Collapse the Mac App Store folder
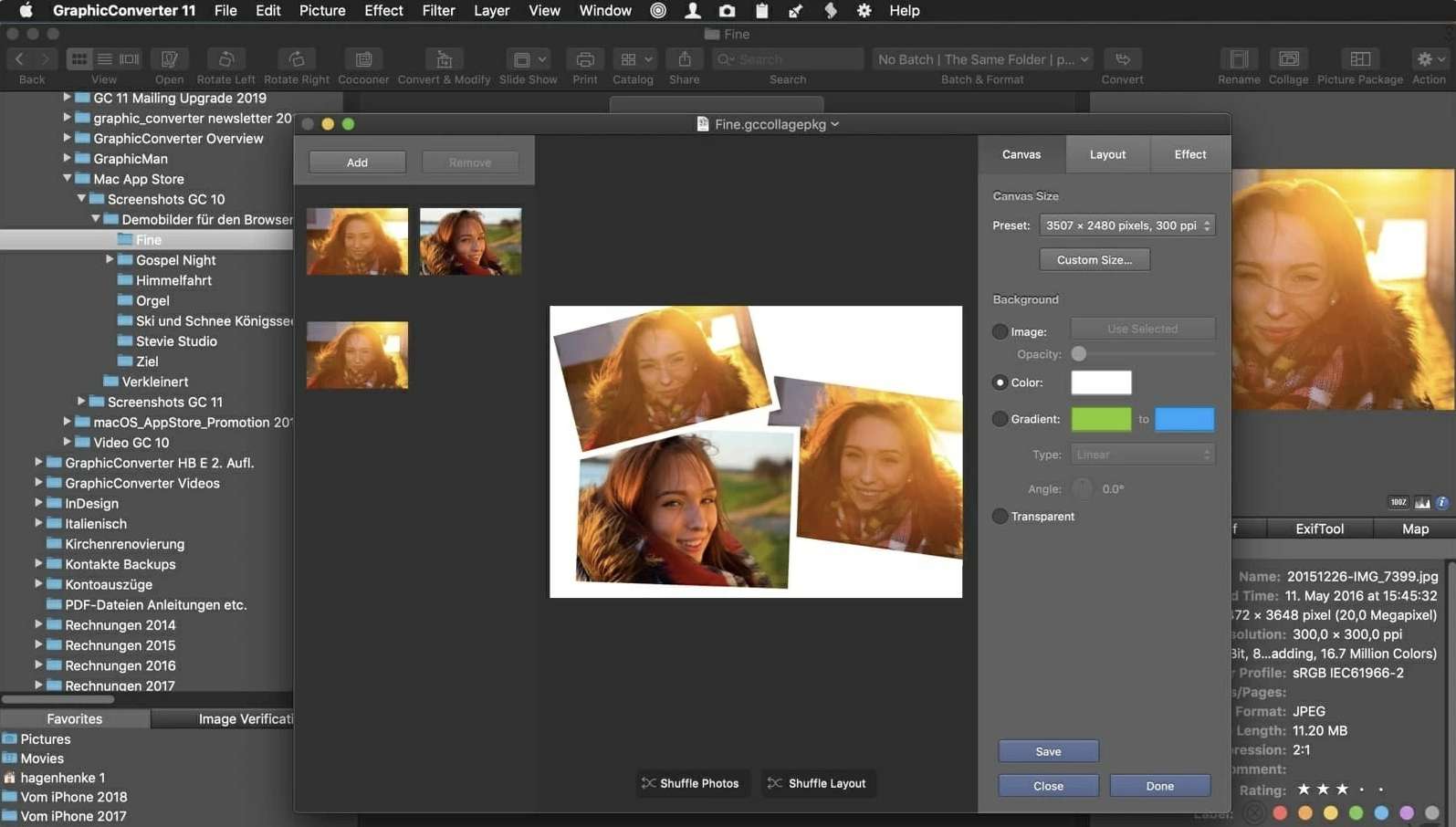 (x=67, y=179)
